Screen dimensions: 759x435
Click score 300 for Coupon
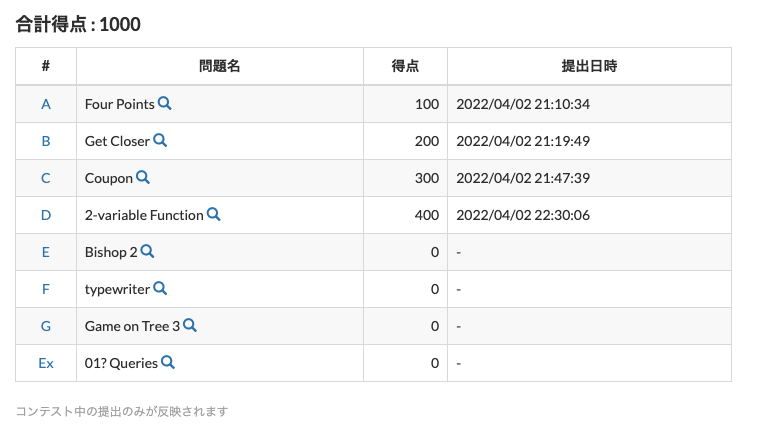[x=427, y=178]
